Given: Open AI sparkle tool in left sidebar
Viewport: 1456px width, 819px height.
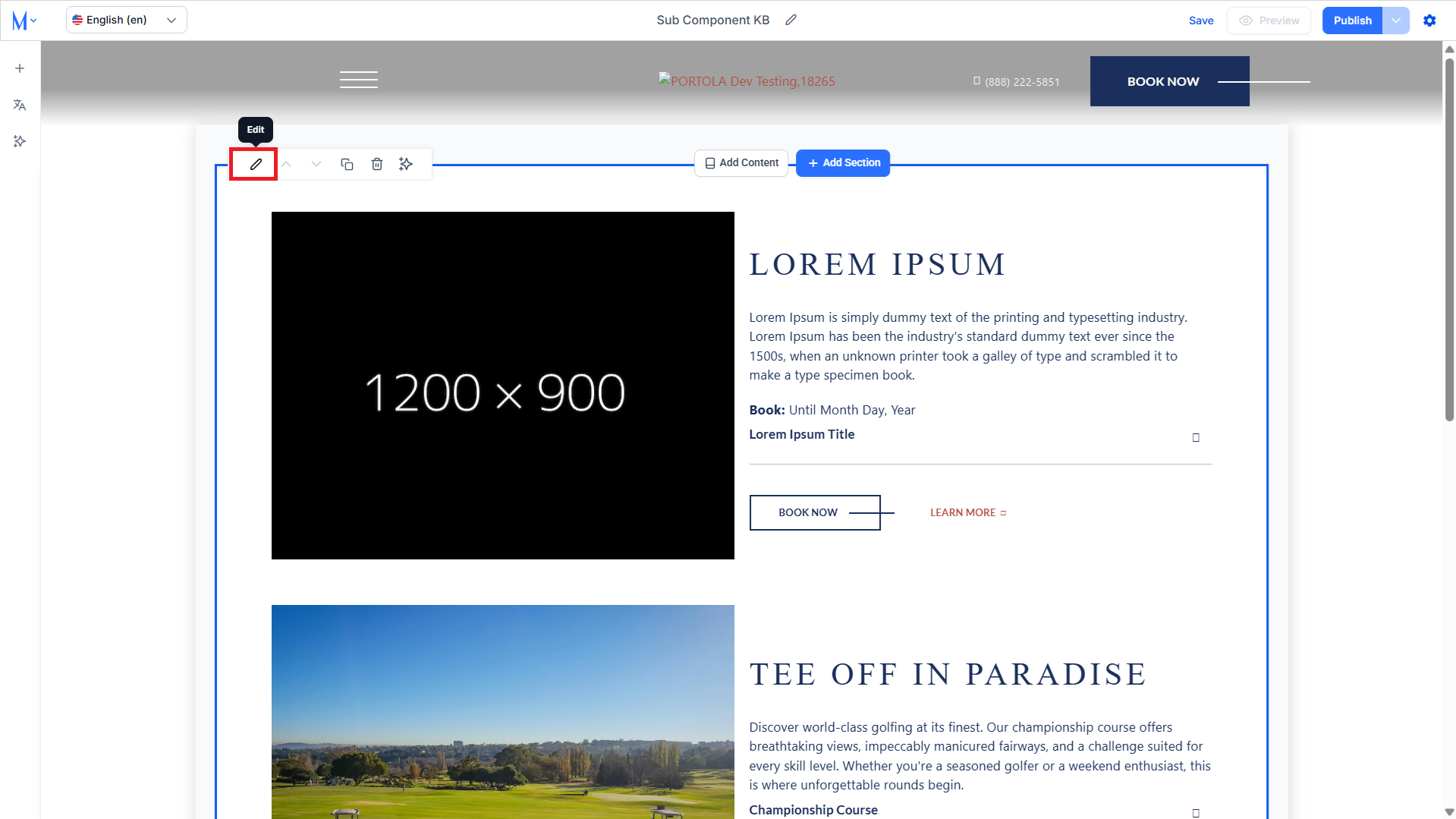Looking at the screenshot, I should [20, 141].
